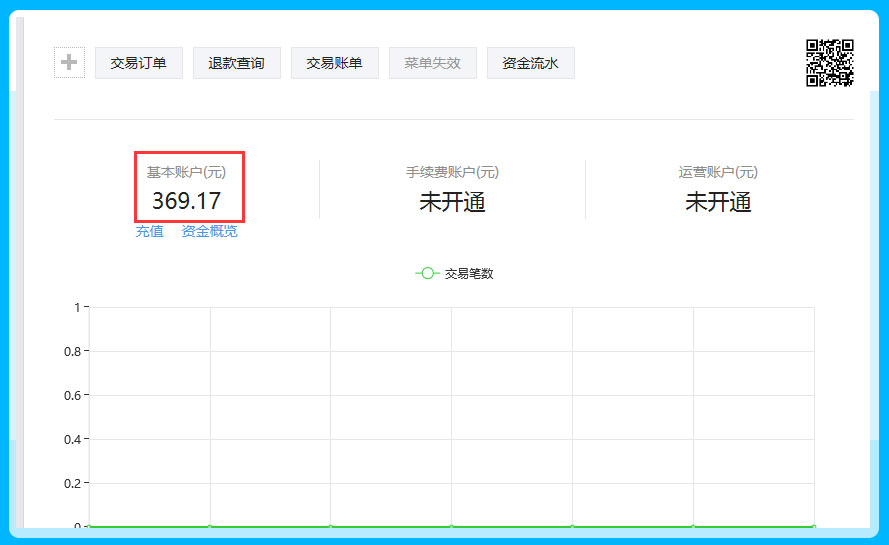The height and width of the screenshot is (545, 889).
Task: Click the leftmost data point on the chart
Action: pos(90,526)
